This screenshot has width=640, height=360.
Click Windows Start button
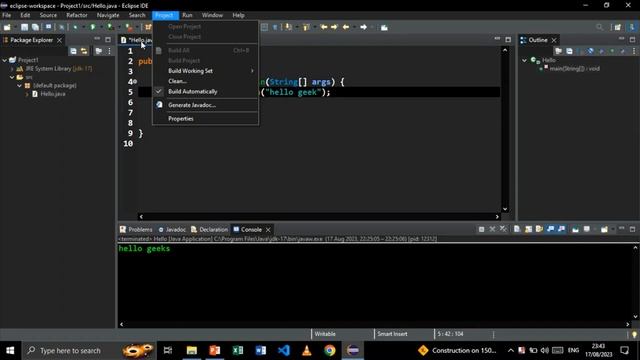pyautogui.click(x=10, y=350)
